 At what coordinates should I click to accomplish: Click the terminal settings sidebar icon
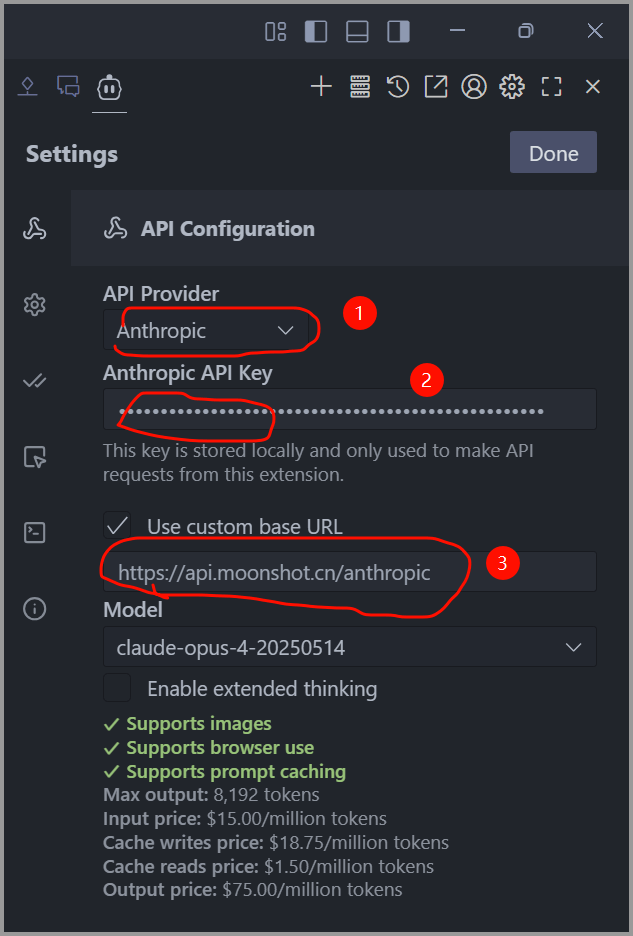point(35,532)
